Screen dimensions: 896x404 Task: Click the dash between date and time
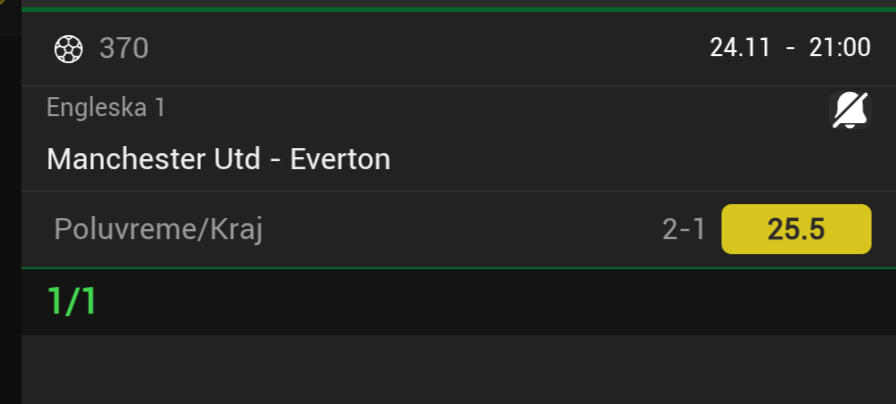[790, 48]
